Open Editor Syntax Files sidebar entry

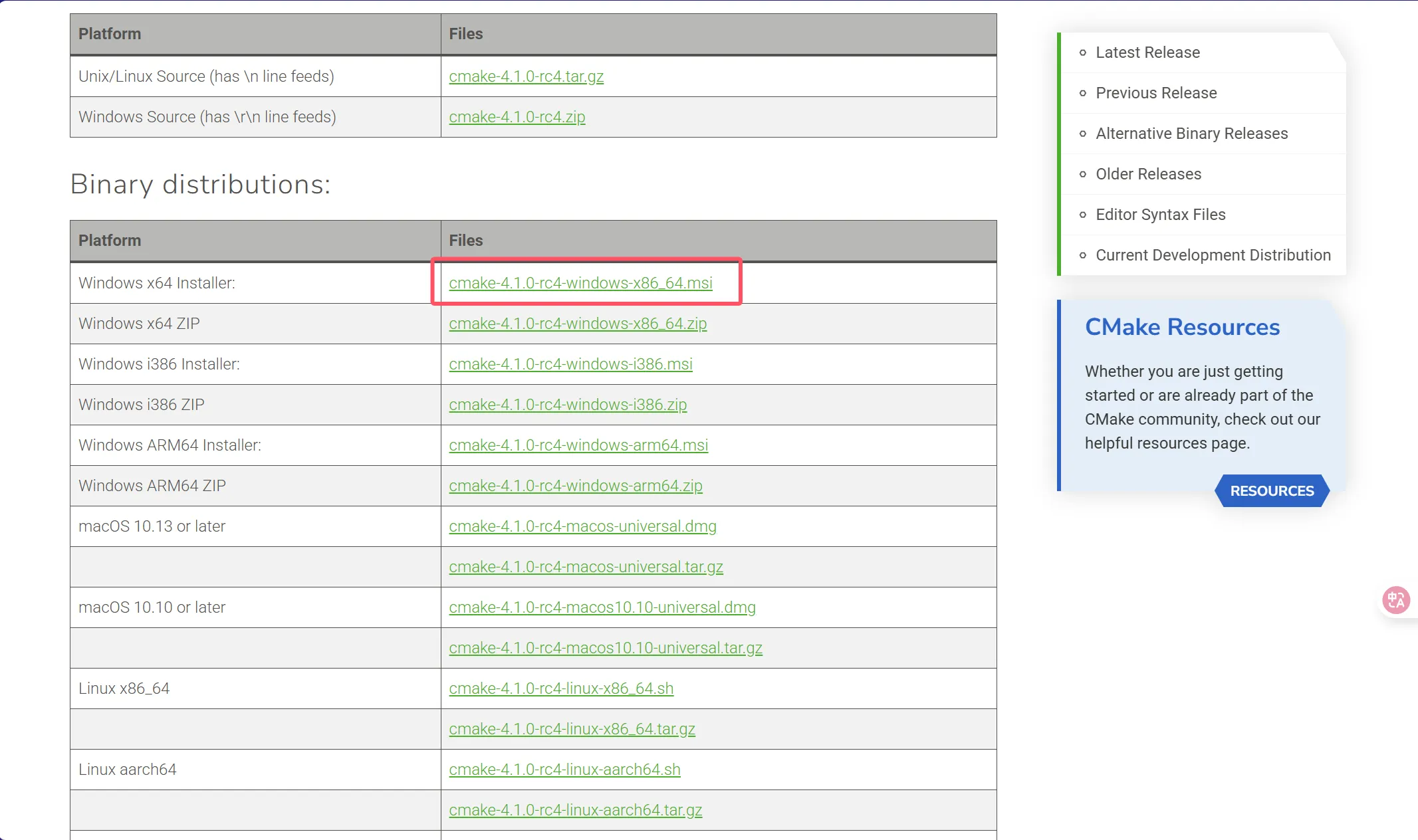(x=1160, y=215)
